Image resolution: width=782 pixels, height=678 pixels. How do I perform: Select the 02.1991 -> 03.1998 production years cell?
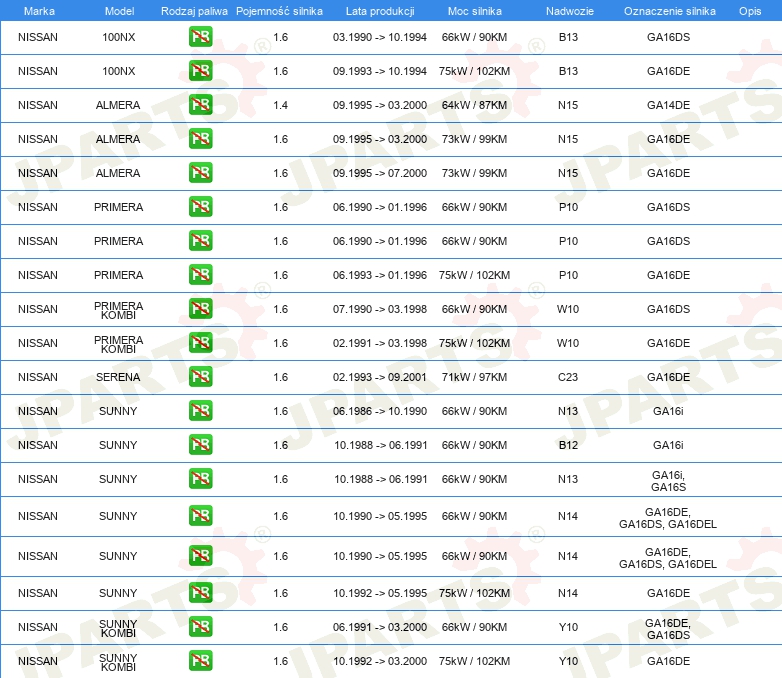(380, 343)
